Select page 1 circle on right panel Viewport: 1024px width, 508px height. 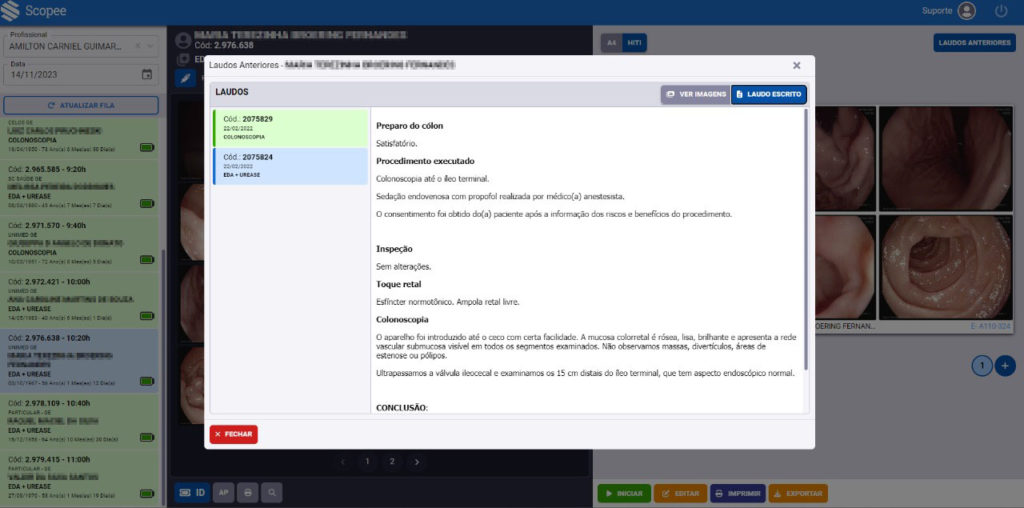pos(982,366)
